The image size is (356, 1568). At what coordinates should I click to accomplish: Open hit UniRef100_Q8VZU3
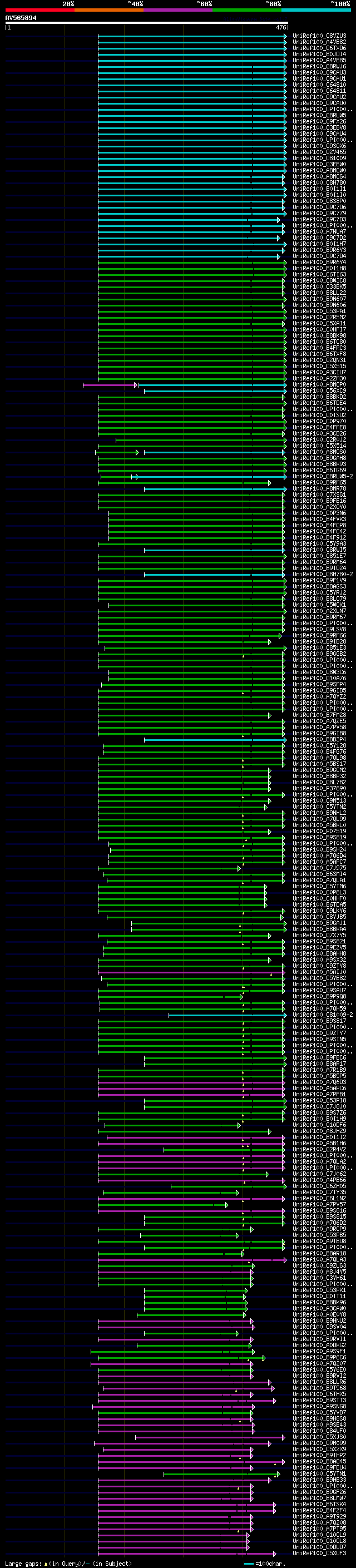[x=319, y=36]
